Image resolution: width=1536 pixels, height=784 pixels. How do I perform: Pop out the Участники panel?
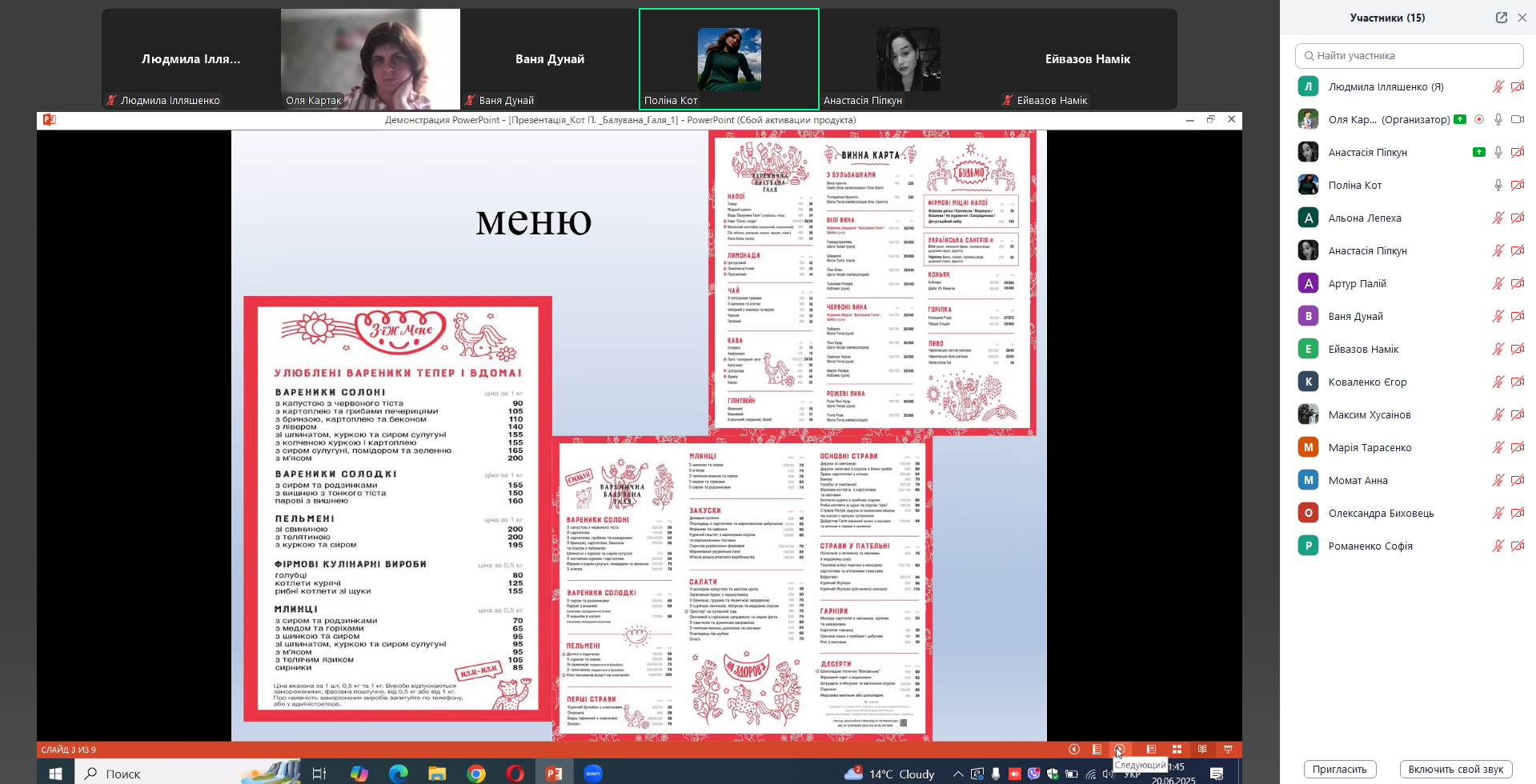1502,18
